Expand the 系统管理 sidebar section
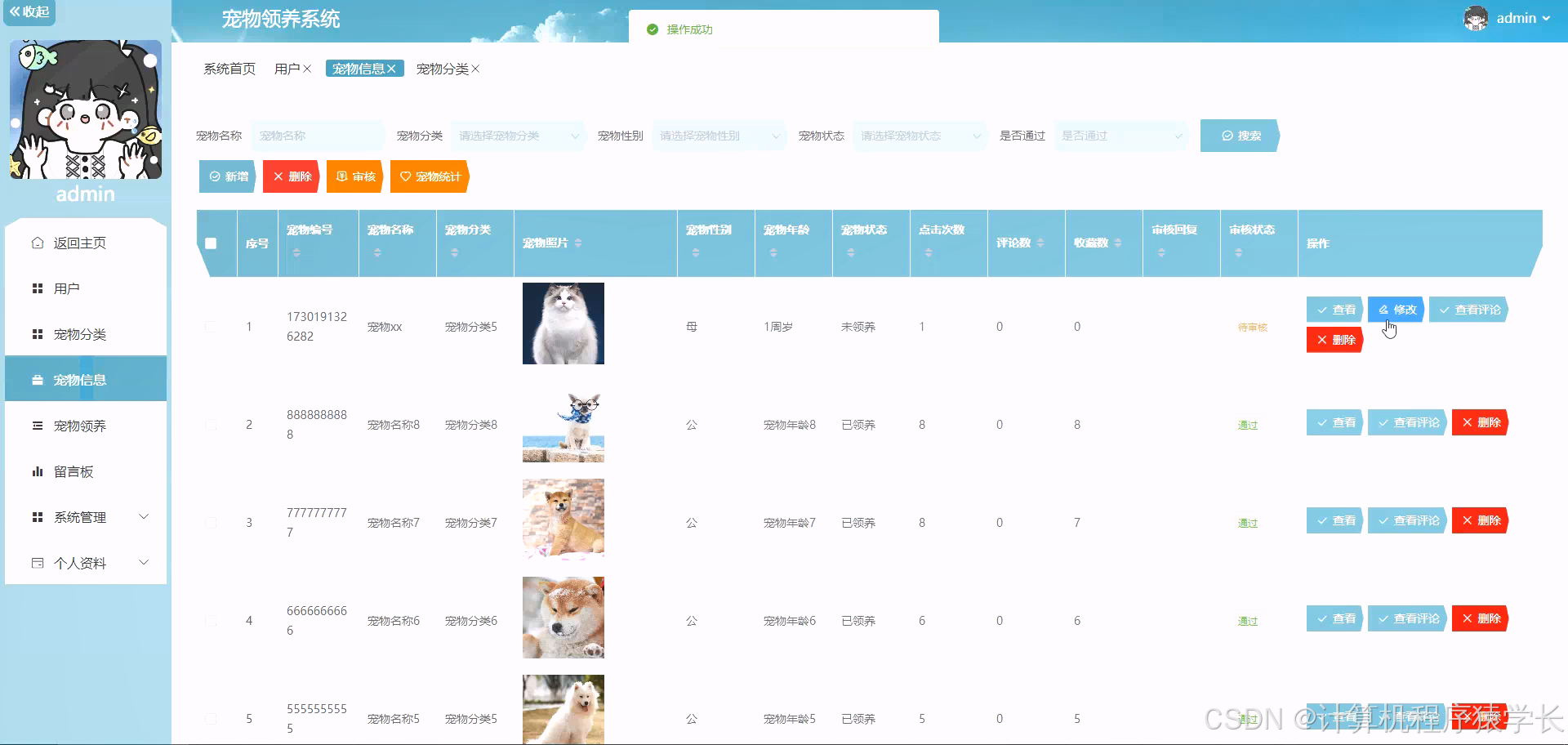Screen dimensions: 1568x745 [x=79, y=516]
